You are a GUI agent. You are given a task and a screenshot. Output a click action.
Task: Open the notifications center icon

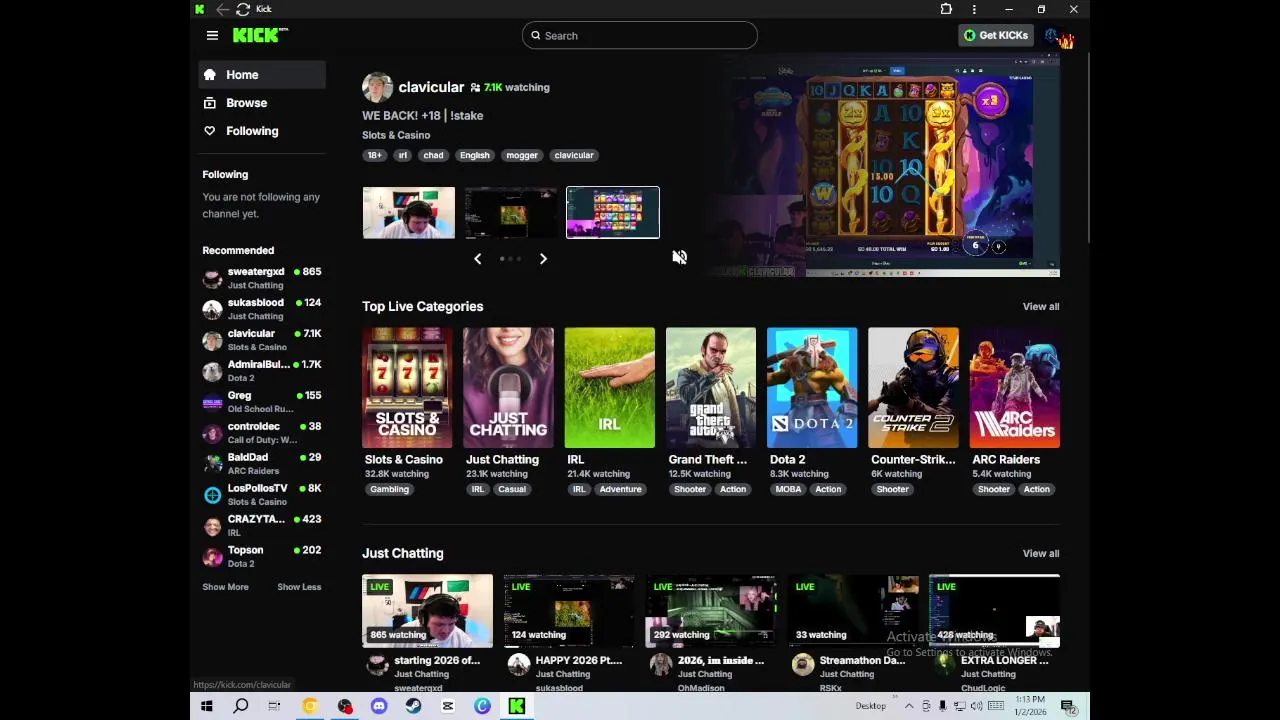coord(1068,706)
